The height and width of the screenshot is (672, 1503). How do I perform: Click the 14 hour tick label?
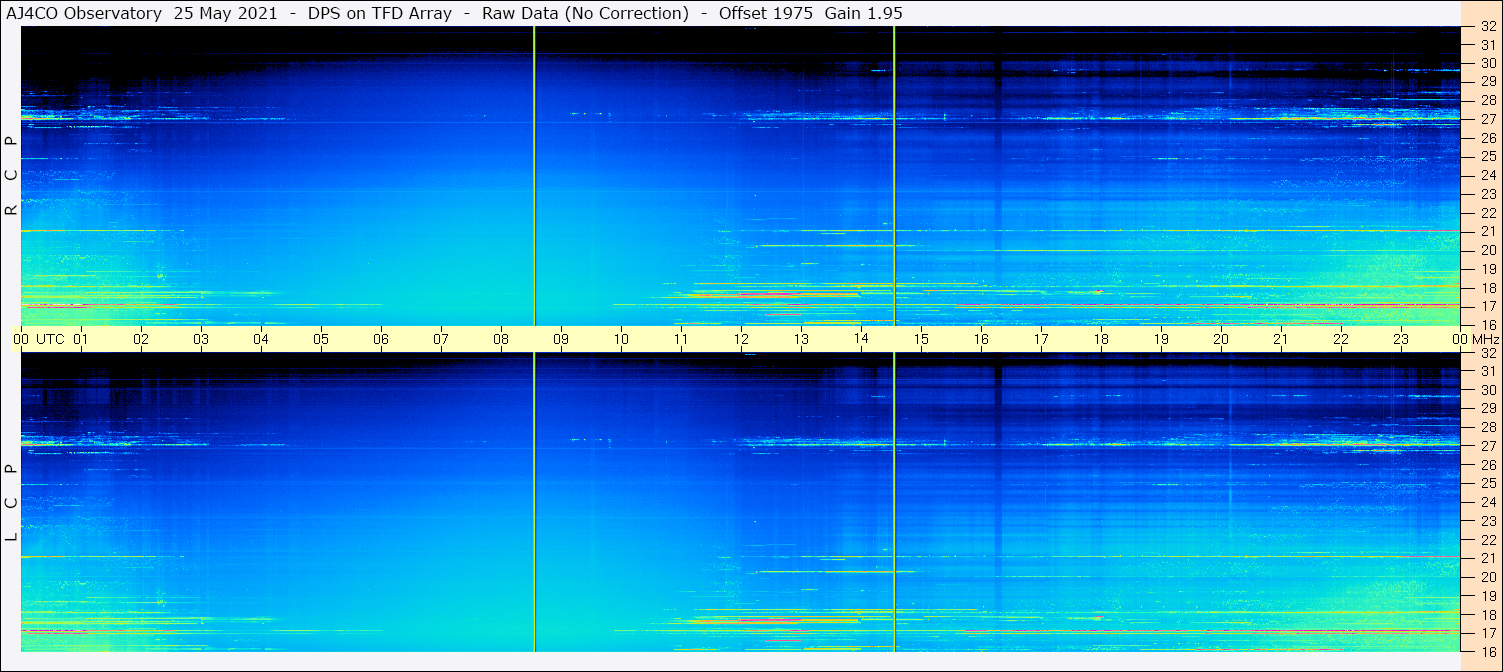861,339
